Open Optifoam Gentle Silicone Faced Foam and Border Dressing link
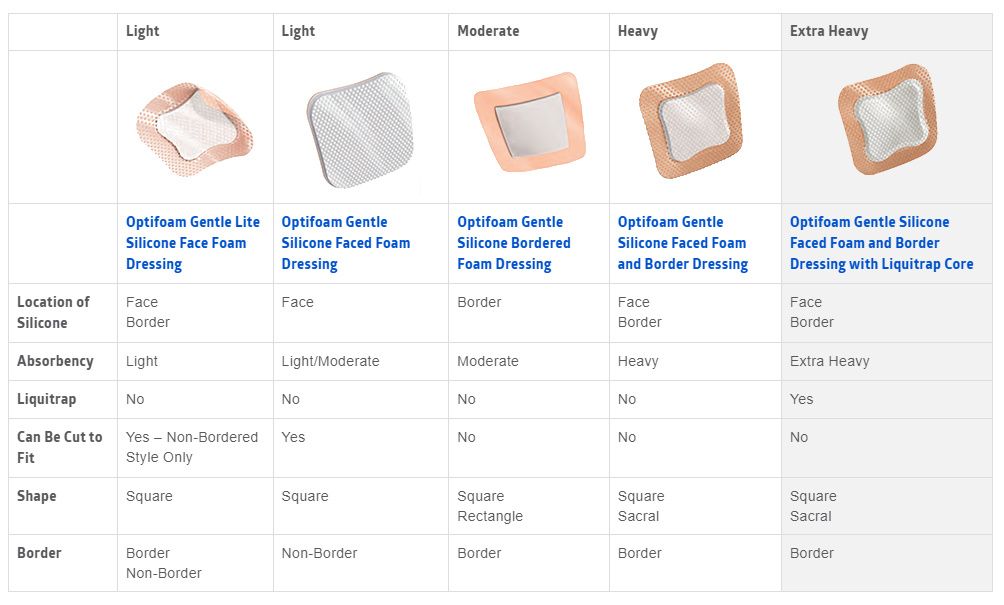This screenshot has width=1004, height=605. [682, 243]
